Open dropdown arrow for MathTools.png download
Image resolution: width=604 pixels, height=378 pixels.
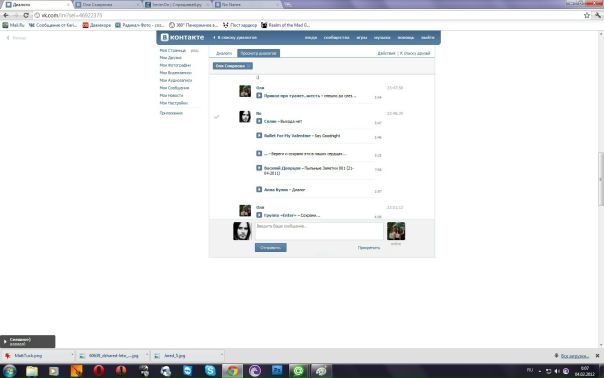[72, 355]
